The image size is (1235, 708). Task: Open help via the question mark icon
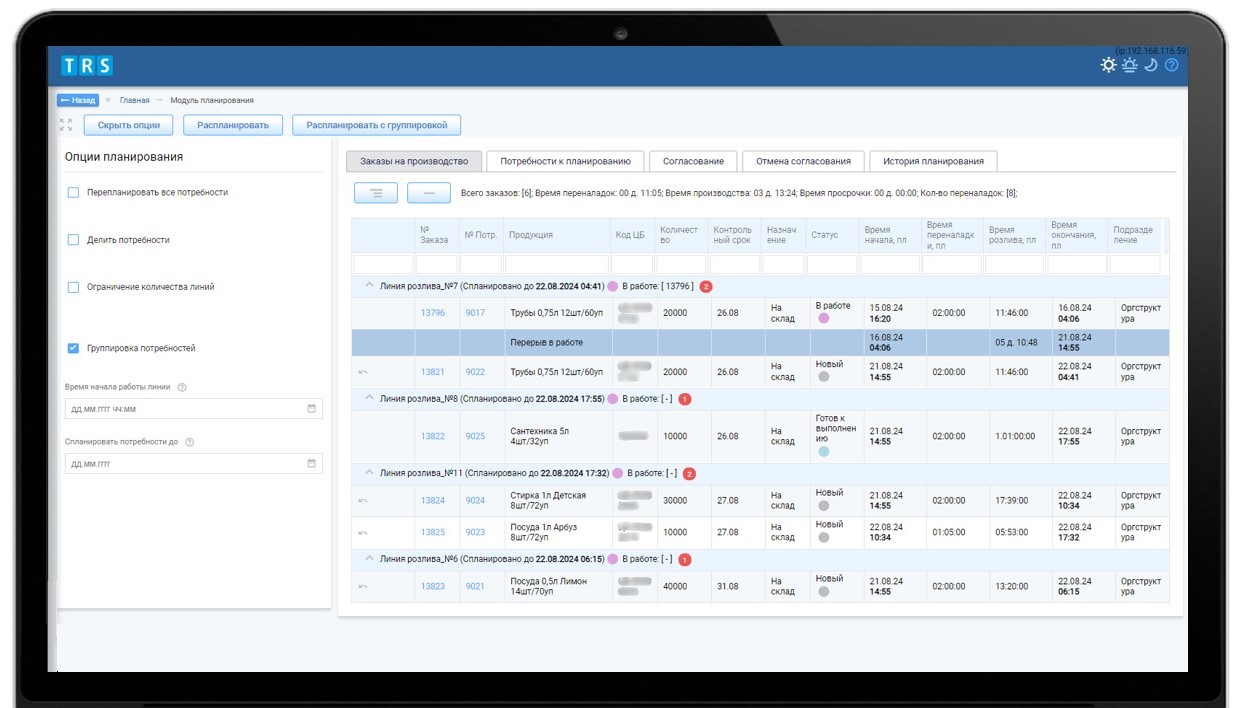pyautogui.click(x=1172, y=65)
